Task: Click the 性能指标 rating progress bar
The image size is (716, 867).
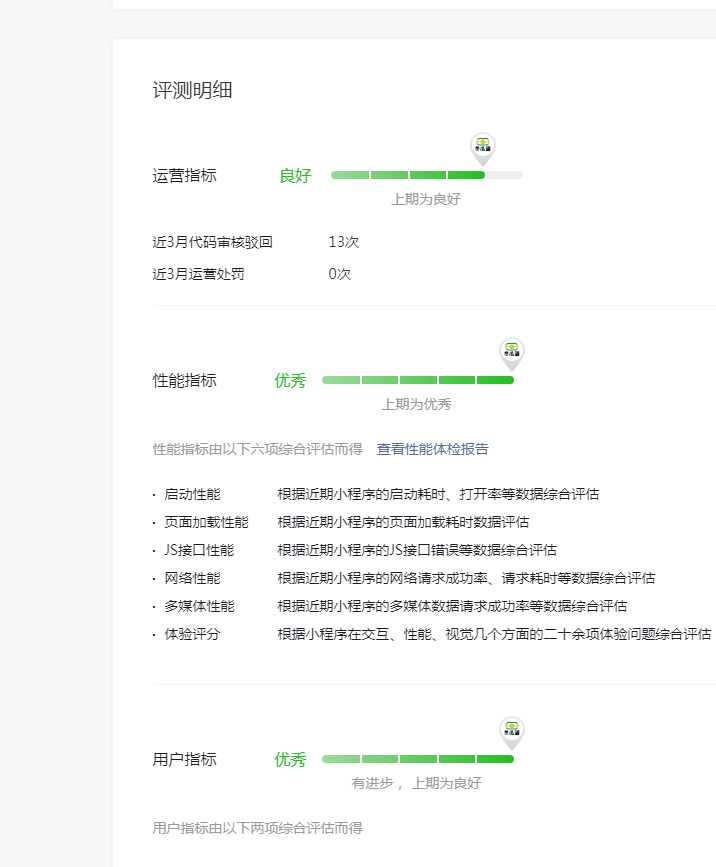Action: click(418, 380)
